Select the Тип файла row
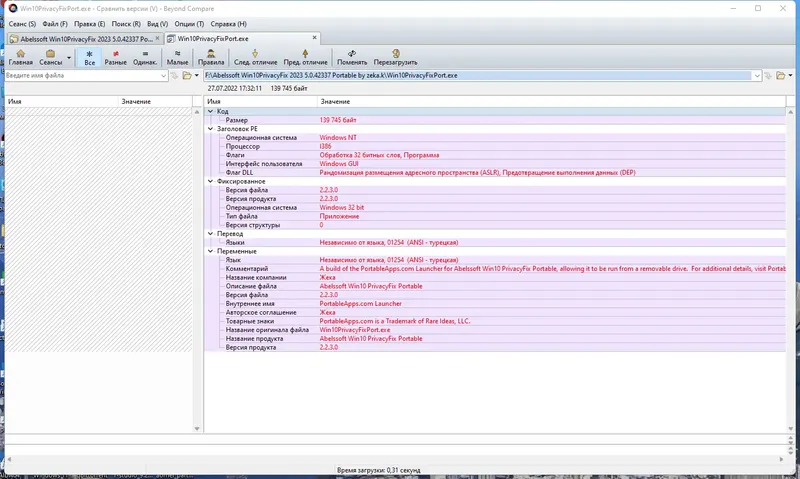The height and width of the screenshot is (479, 800). tap(495, 216)
